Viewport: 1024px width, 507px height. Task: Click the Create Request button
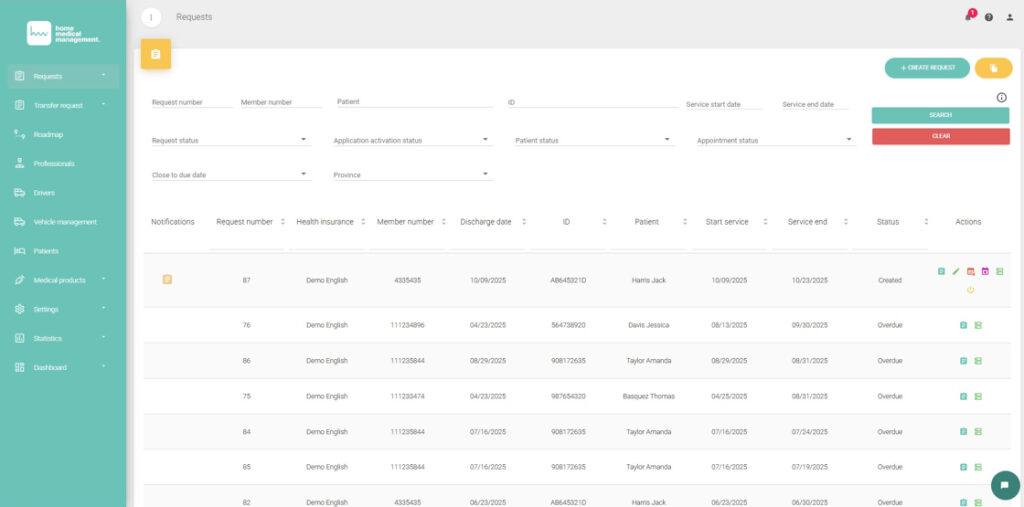tap(927, 68)
